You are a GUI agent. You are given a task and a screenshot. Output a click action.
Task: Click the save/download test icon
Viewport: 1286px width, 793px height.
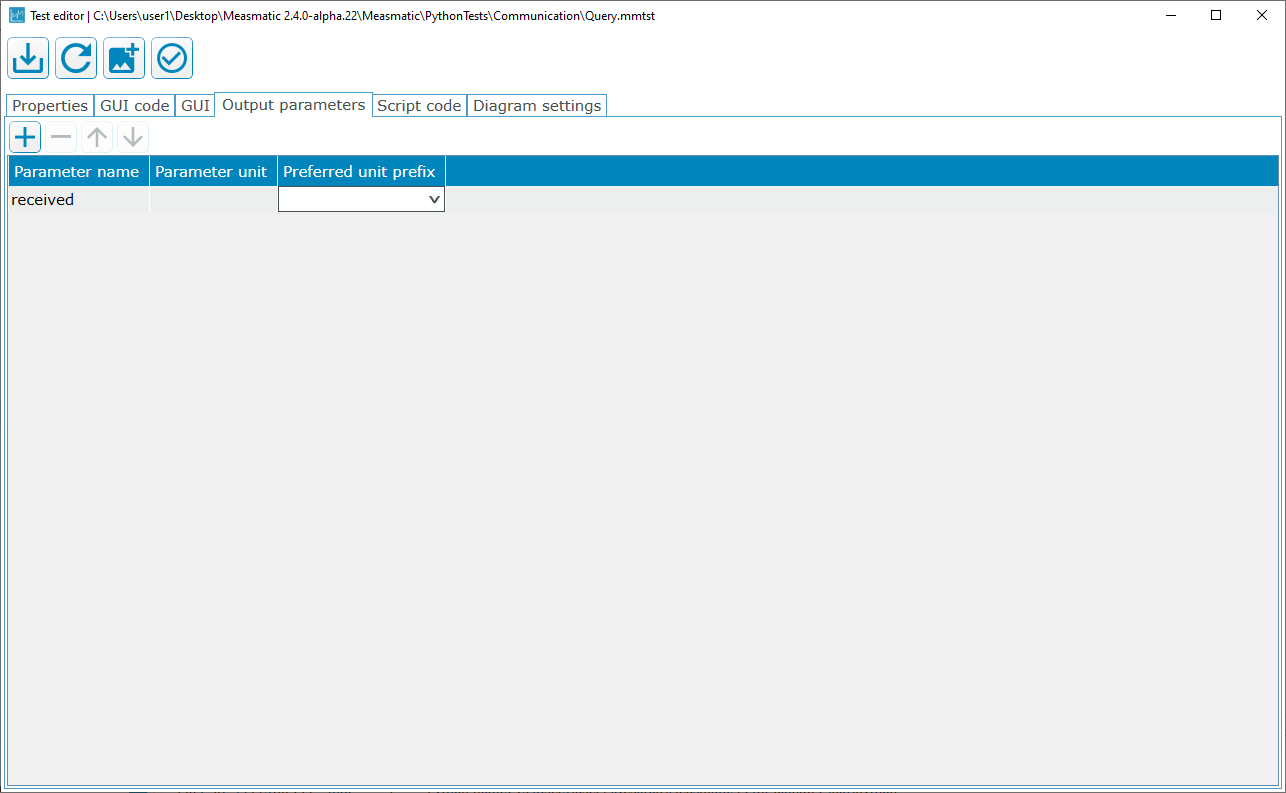point(28,59)
